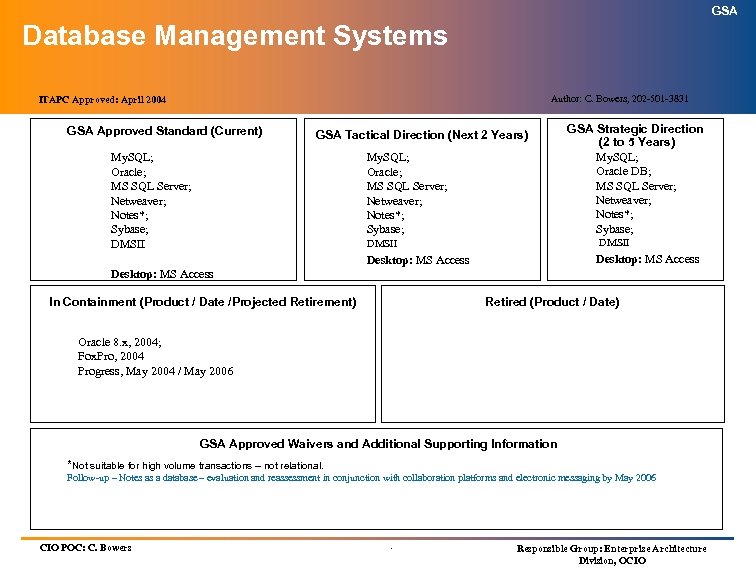
Task: Select 'MySQL;' in Approved Standard box
Action: click(132, 158)
